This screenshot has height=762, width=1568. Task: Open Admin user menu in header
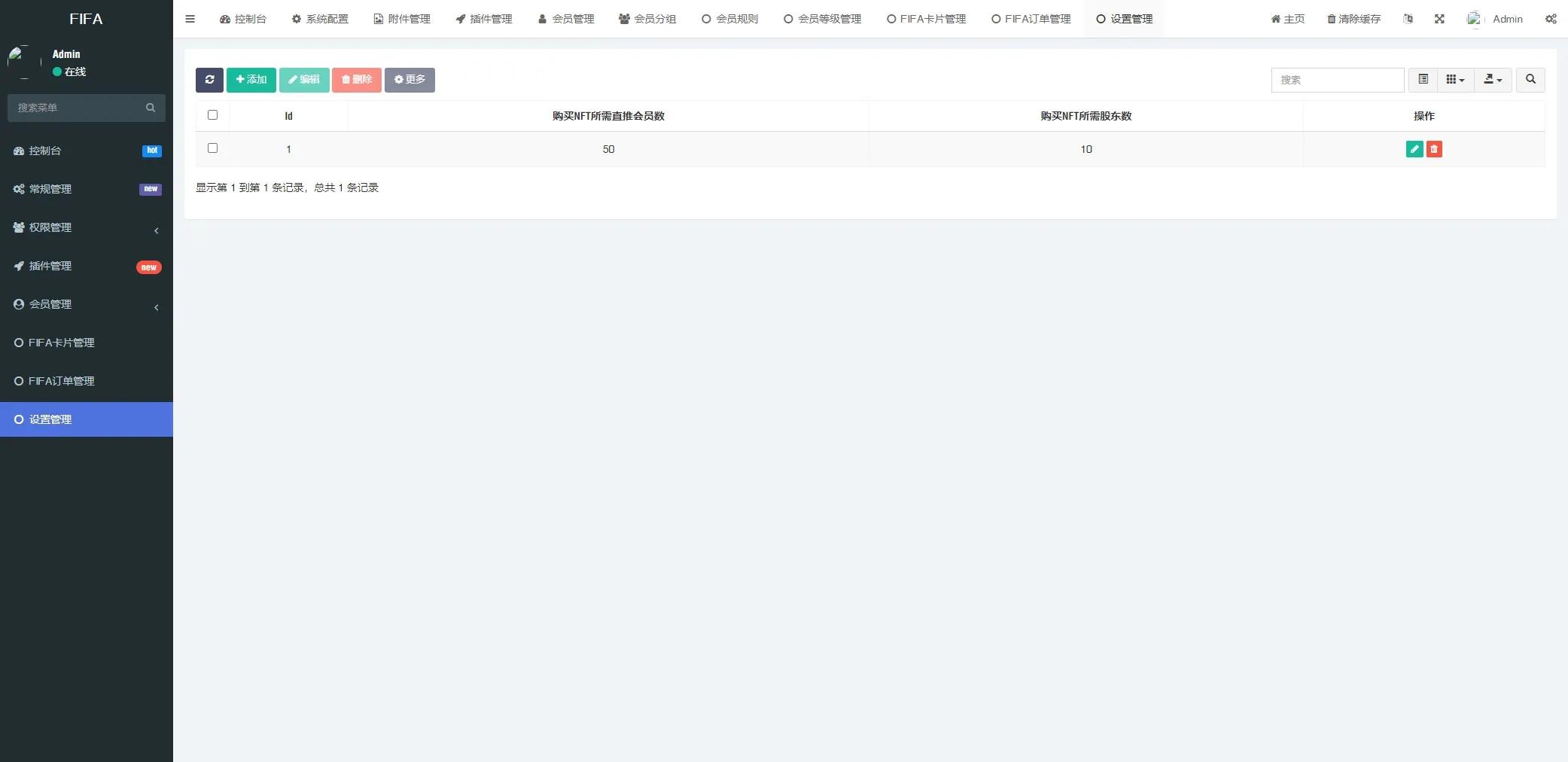click(1495, 19)
